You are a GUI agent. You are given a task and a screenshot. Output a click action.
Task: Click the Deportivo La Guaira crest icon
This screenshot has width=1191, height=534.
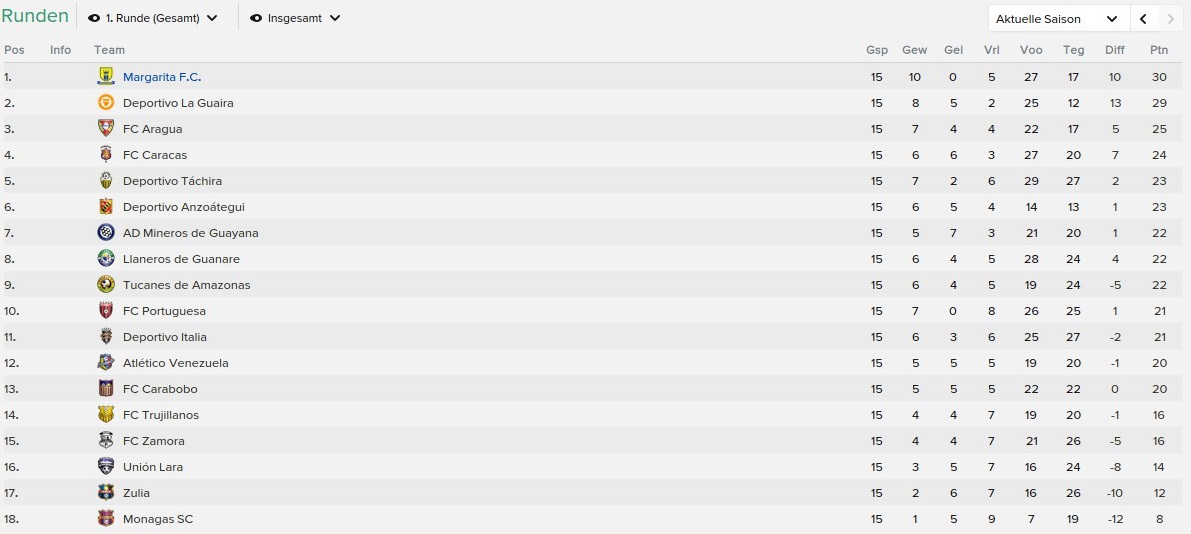(106, 103)
